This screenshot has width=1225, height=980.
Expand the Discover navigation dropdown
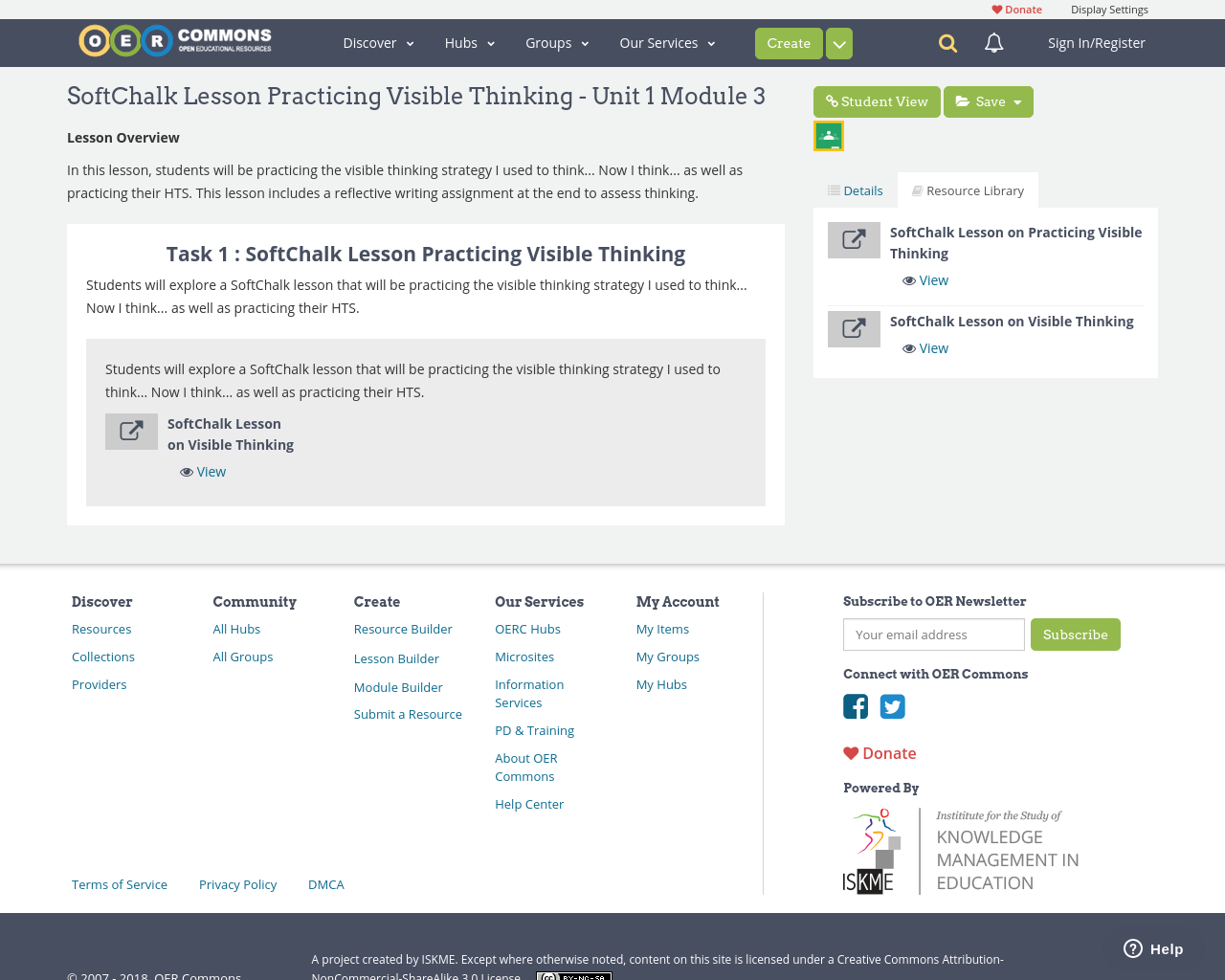(377, 42)
